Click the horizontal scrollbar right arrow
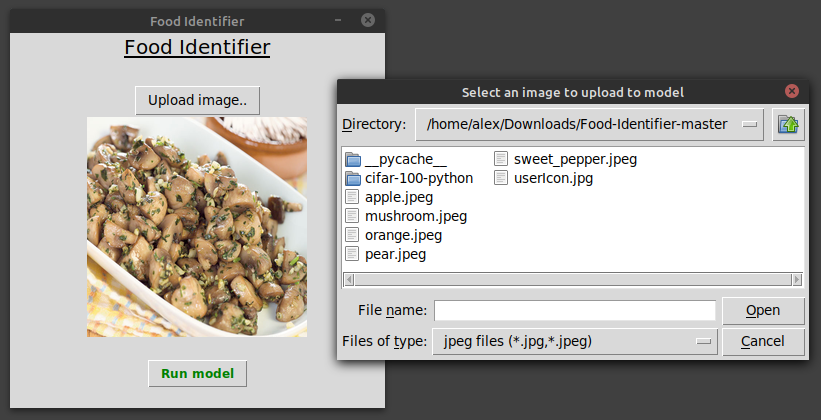Viewport: 821px width, 420px height. click(797, 280)
